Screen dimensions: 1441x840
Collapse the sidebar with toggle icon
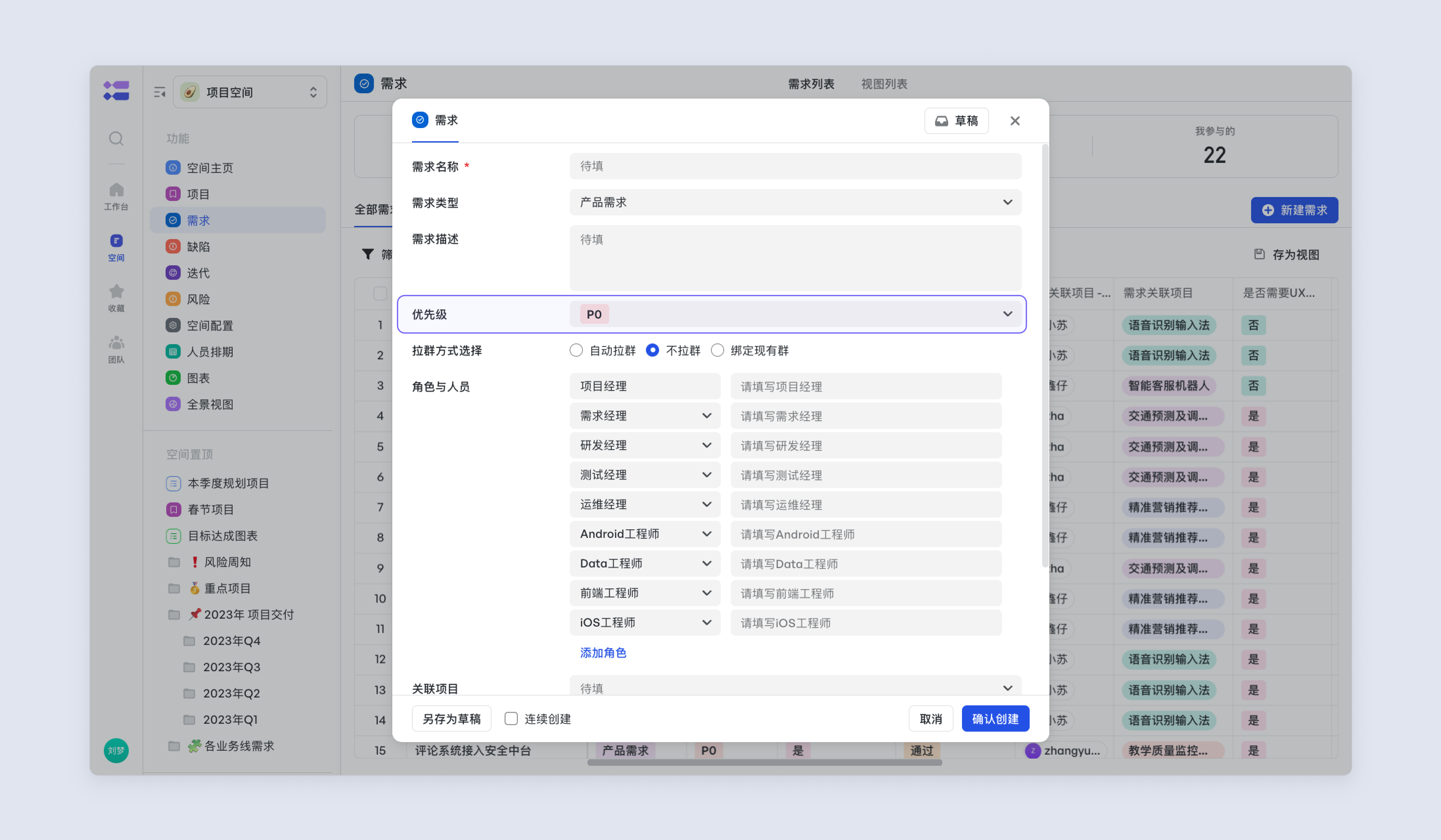[x=159, y=92]
